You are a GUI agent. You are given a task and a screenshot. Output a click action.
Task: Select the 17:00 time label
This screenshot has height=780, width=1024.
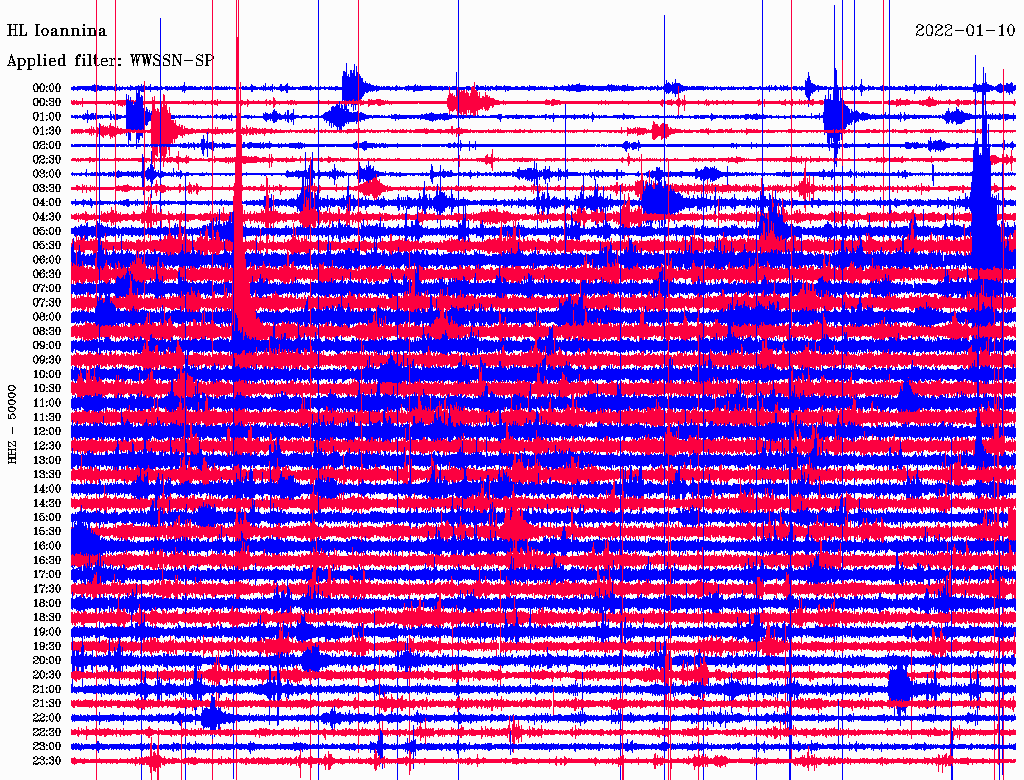coord(47,575)
